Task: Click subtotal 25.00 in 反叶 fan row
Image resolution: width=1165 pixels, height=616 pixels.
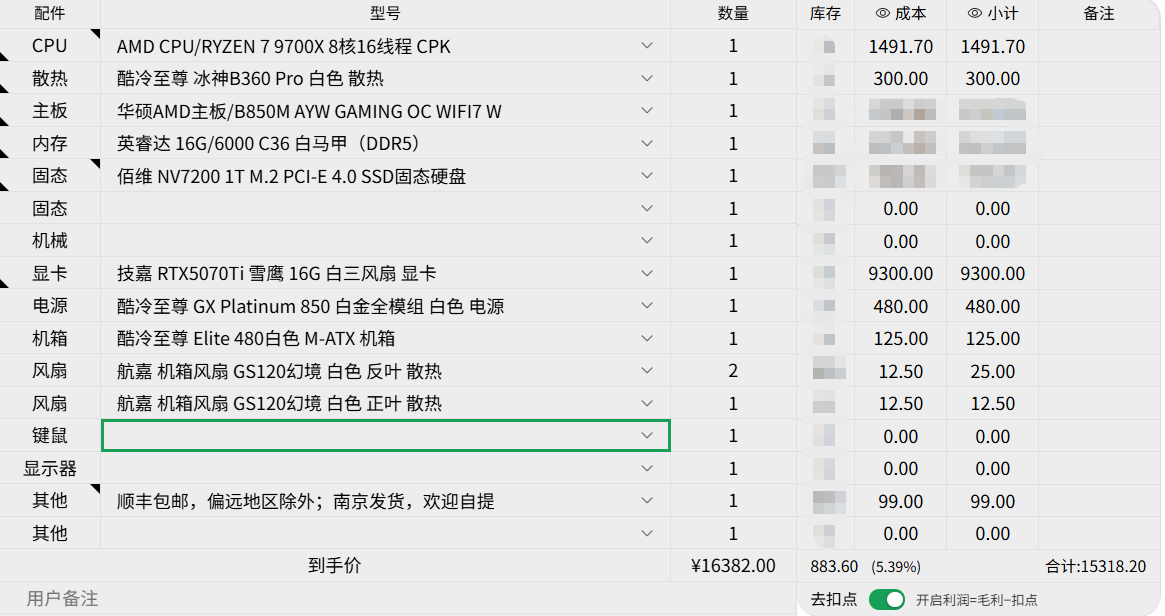Action: coord(993,372)
